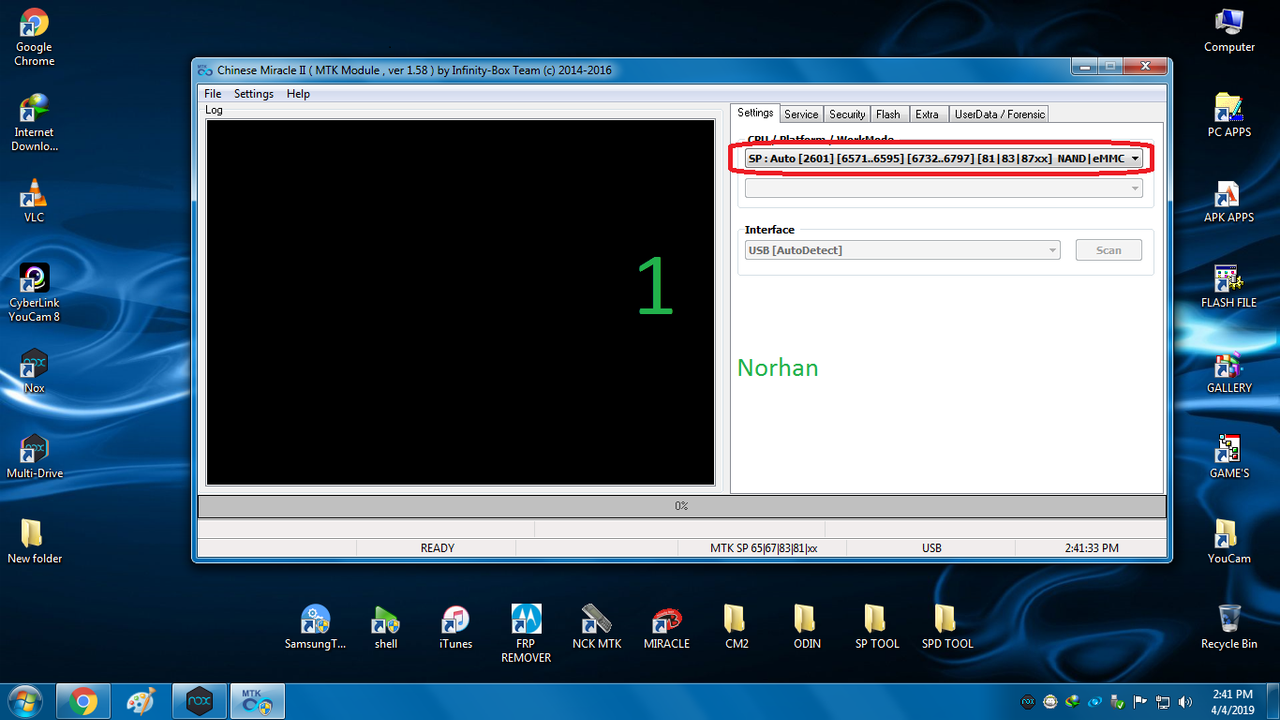1280x720 pixels.
Task: Click the Show desktop strip
Action: (x=1272, y=702)
